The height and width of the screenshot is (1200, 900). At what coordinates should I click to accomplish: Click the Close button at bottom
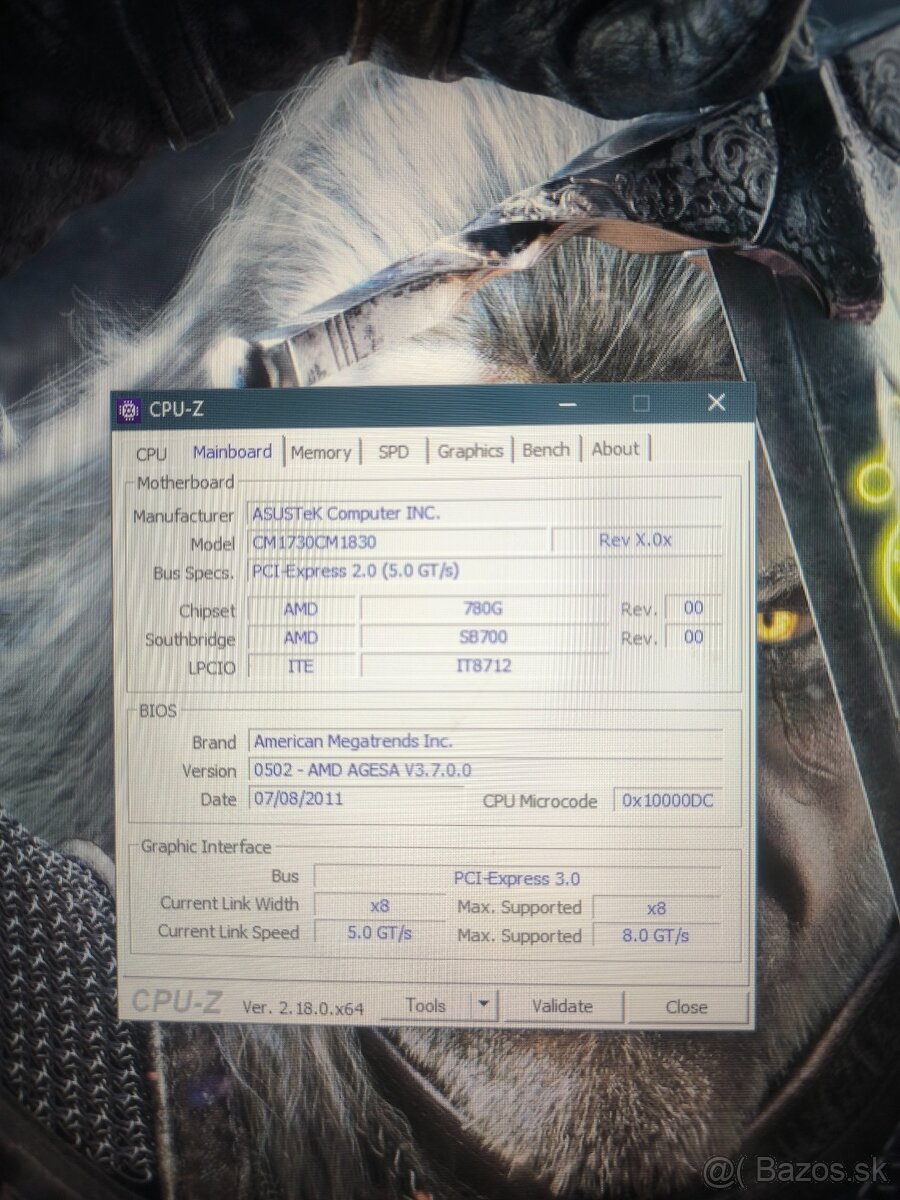[686, 1007]
